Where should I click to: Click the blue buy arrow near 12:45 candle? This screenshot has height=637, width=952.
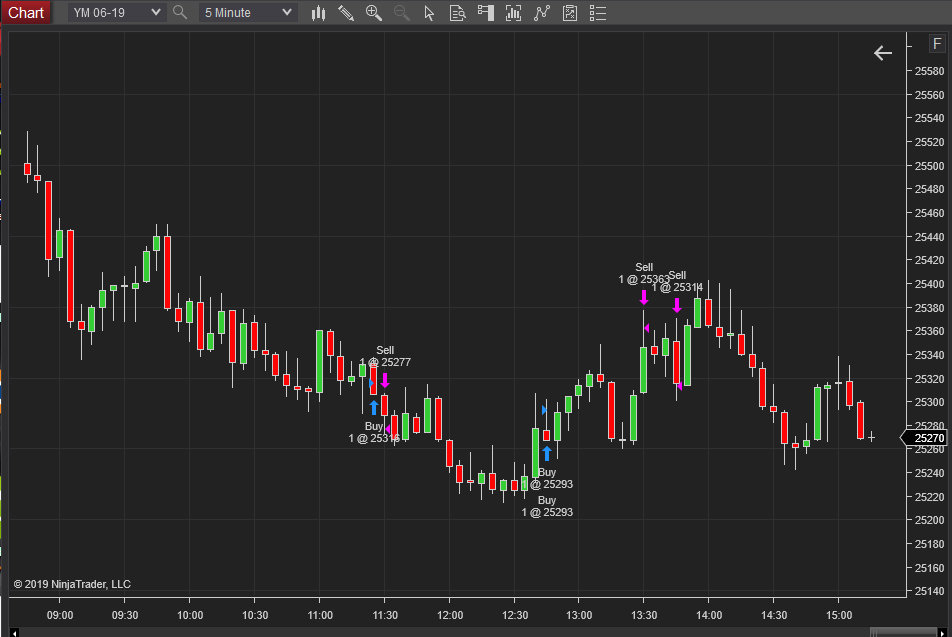click(x=546, y=453)
